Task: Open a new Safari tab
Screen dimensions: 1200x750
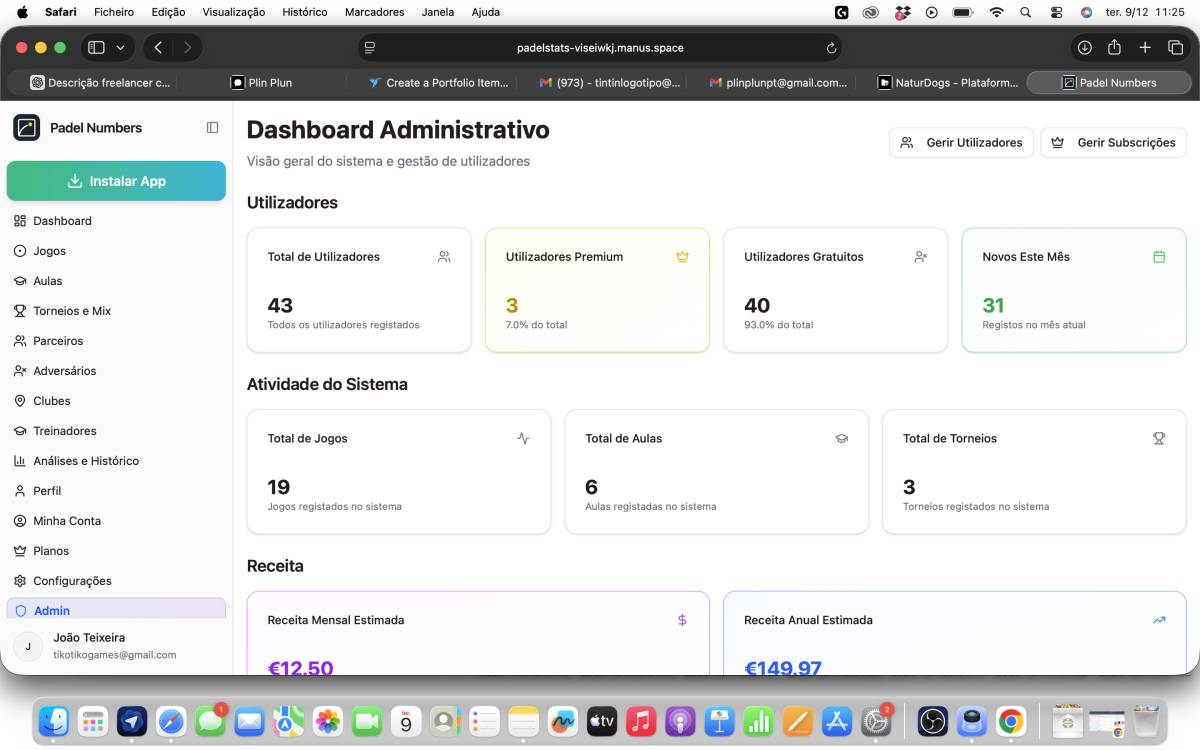Action: [x=1146, y=48]
